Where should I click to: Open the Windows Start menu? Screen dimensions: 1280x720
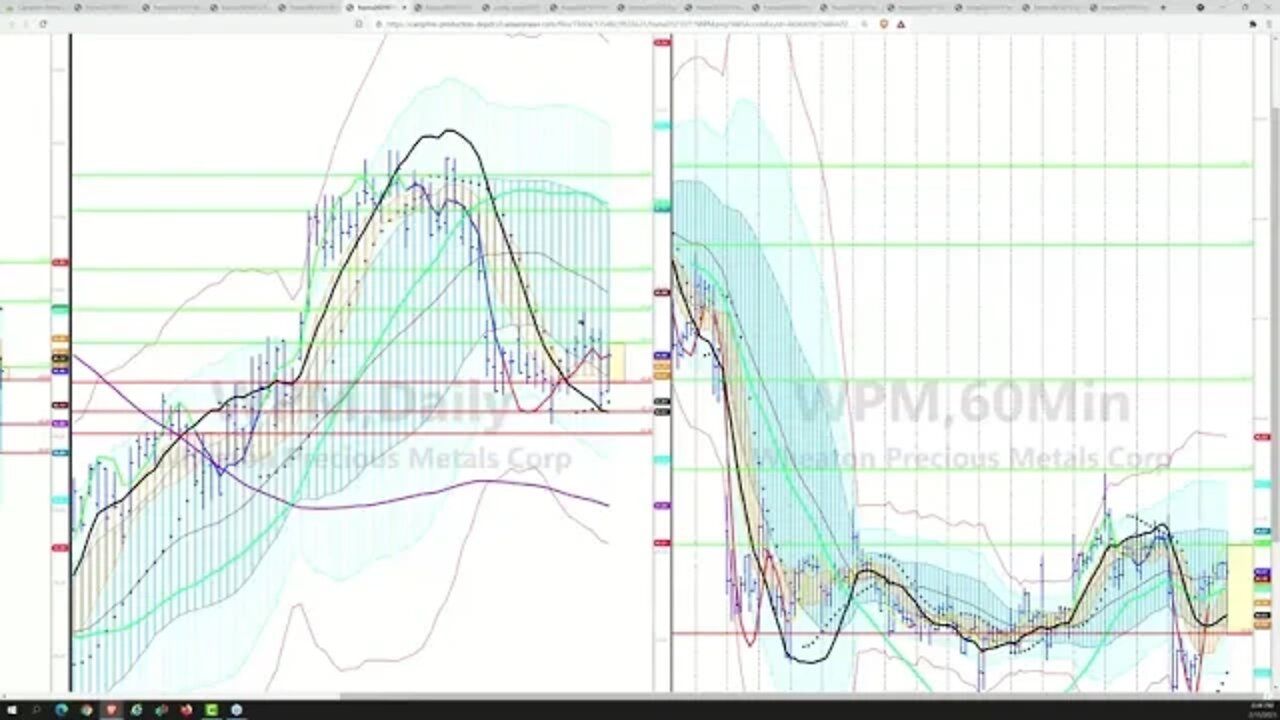pyautogui.click(x=12, y=710)
